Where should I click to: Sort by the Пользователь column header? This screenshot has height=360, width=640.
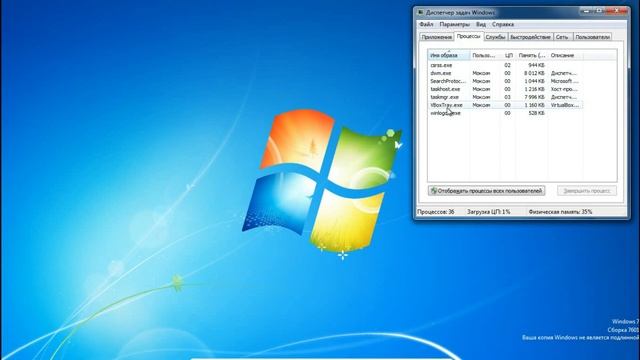point(485,55)
